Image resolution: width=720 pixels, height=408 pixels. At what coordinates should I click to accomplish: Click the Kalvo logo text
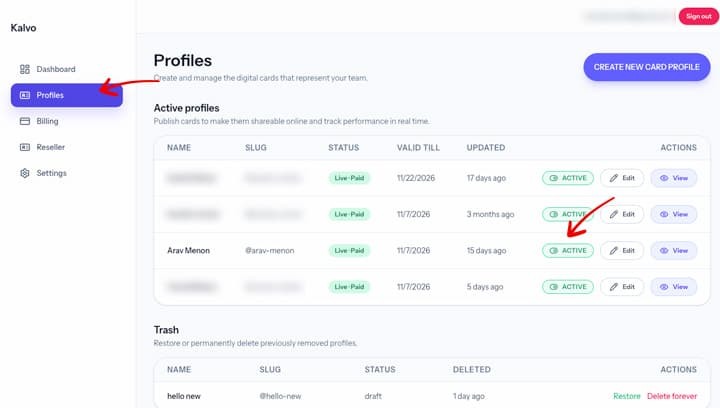pos(23,28)
